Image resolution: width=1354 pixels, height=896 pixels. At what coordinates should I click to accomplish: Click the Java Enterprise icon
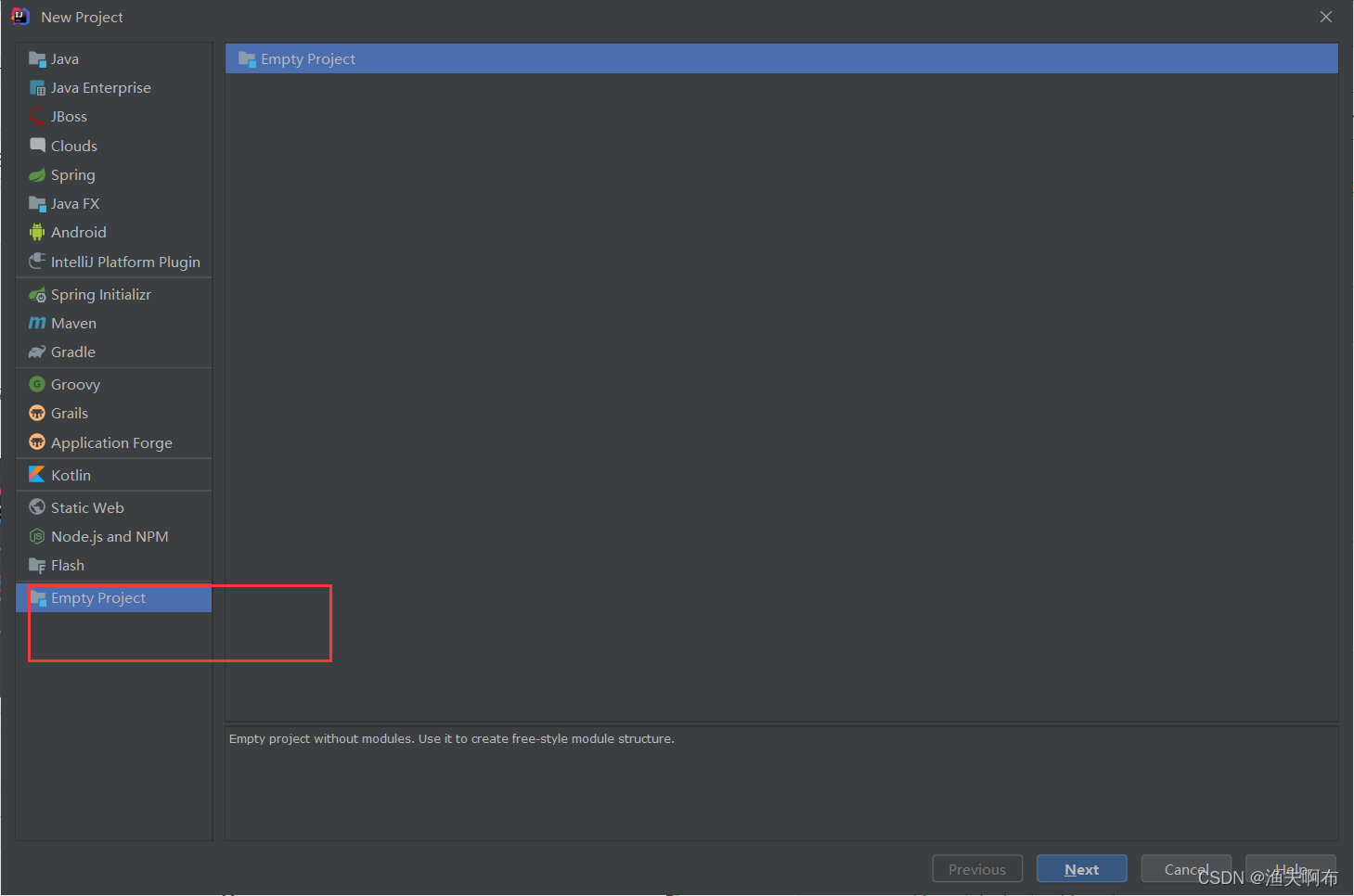[37, 88]
